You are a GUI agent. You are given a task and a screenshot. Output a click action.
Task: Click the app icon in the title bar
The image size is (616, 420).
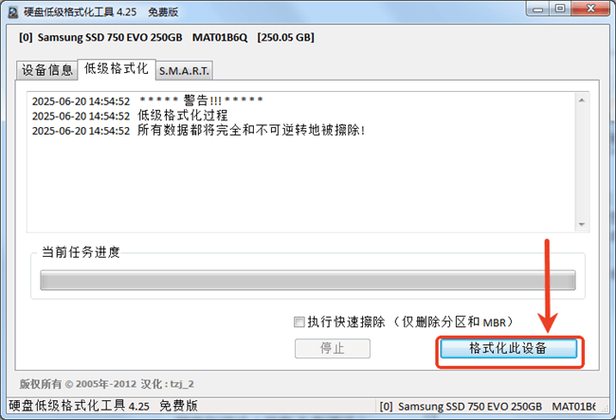point(13,12)
